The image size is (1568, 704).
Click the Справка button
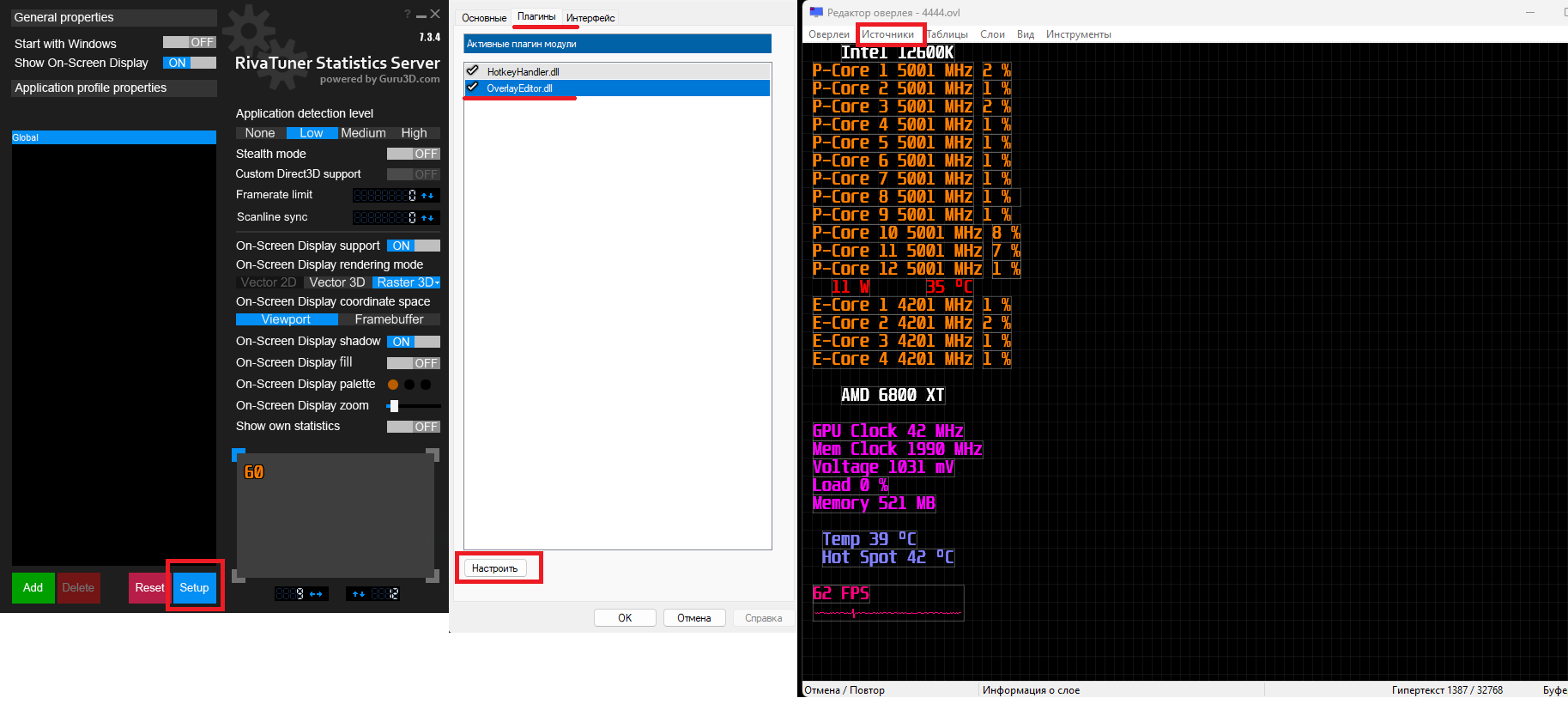[764, 618]
